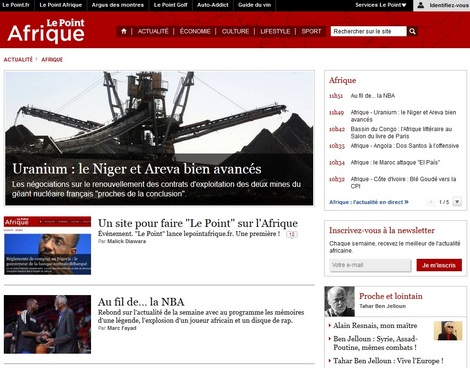The height and width of the screenshot is (368, 470).
Task: Open the Le Point Afrique logo
Action: click(46, 31)
